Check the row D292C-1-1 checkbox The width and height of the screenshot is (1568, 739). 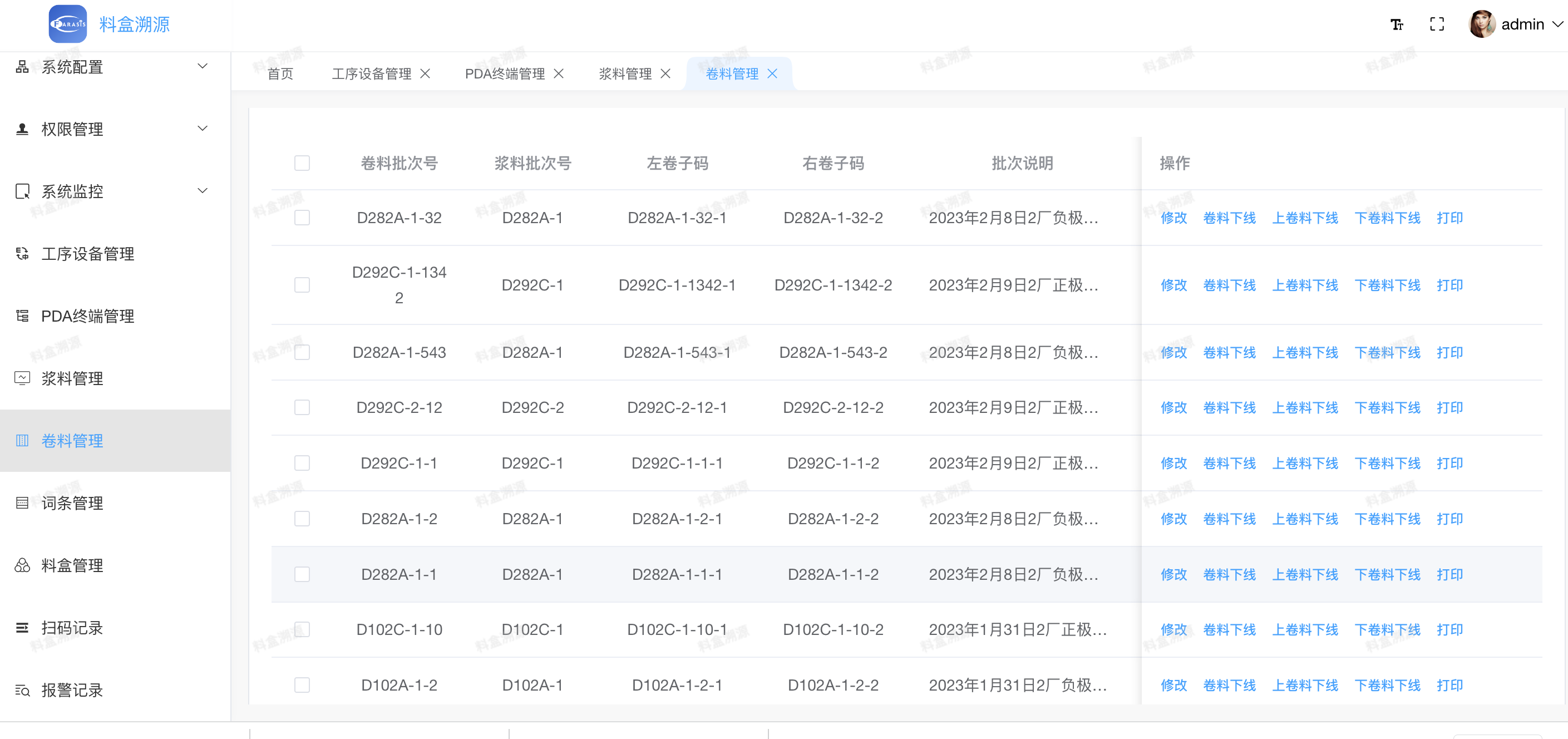[302, 463]
